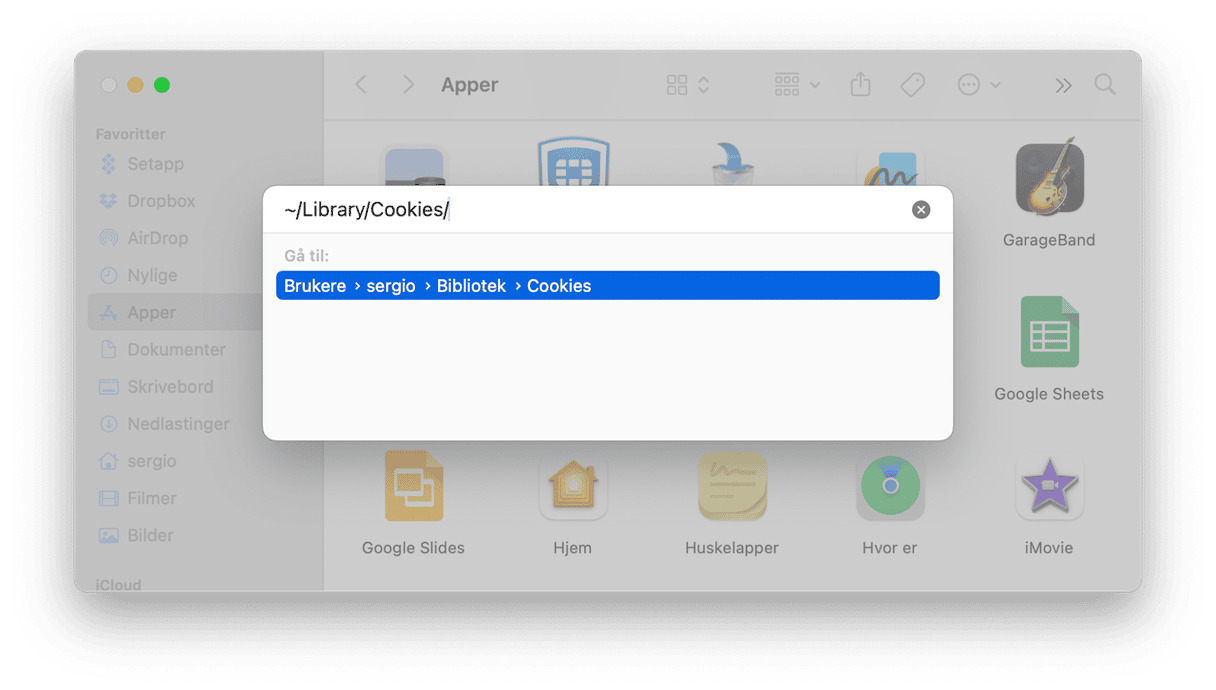The width and height of the screenshot is (1216, 690).
Task: Open the Google Sheets app icon
Action: [1049, 333]
